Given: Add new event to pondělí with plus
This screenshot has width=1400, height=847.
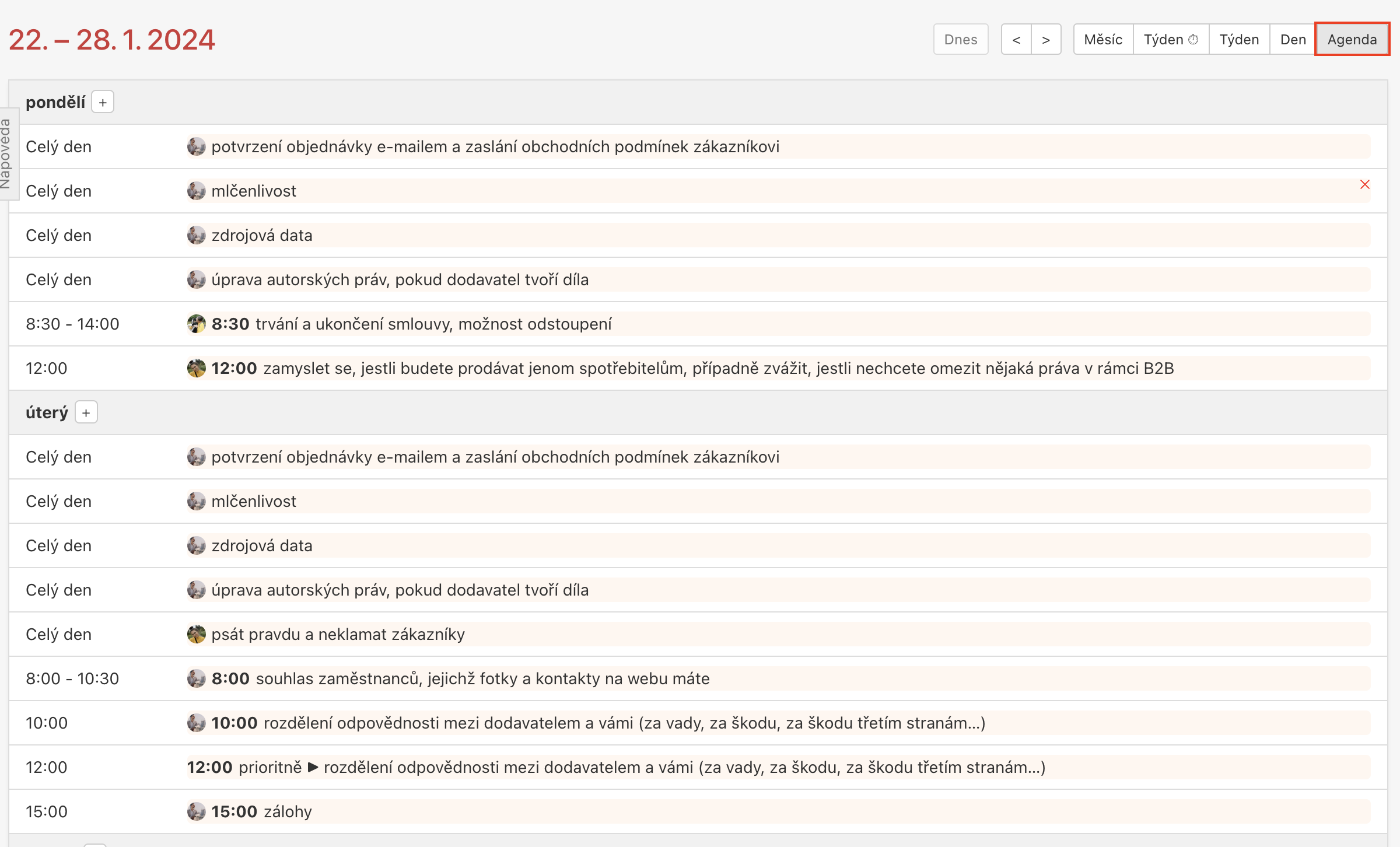Looking at the screenshot, I should (x=103, y=102).
